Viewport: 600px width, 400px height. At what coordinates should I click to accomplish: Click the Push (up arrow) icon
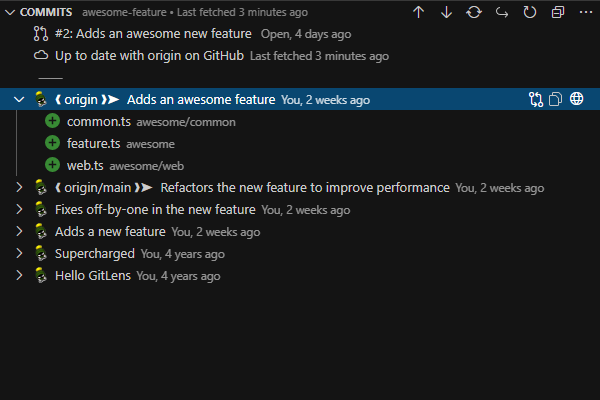[x=418, y=12]
